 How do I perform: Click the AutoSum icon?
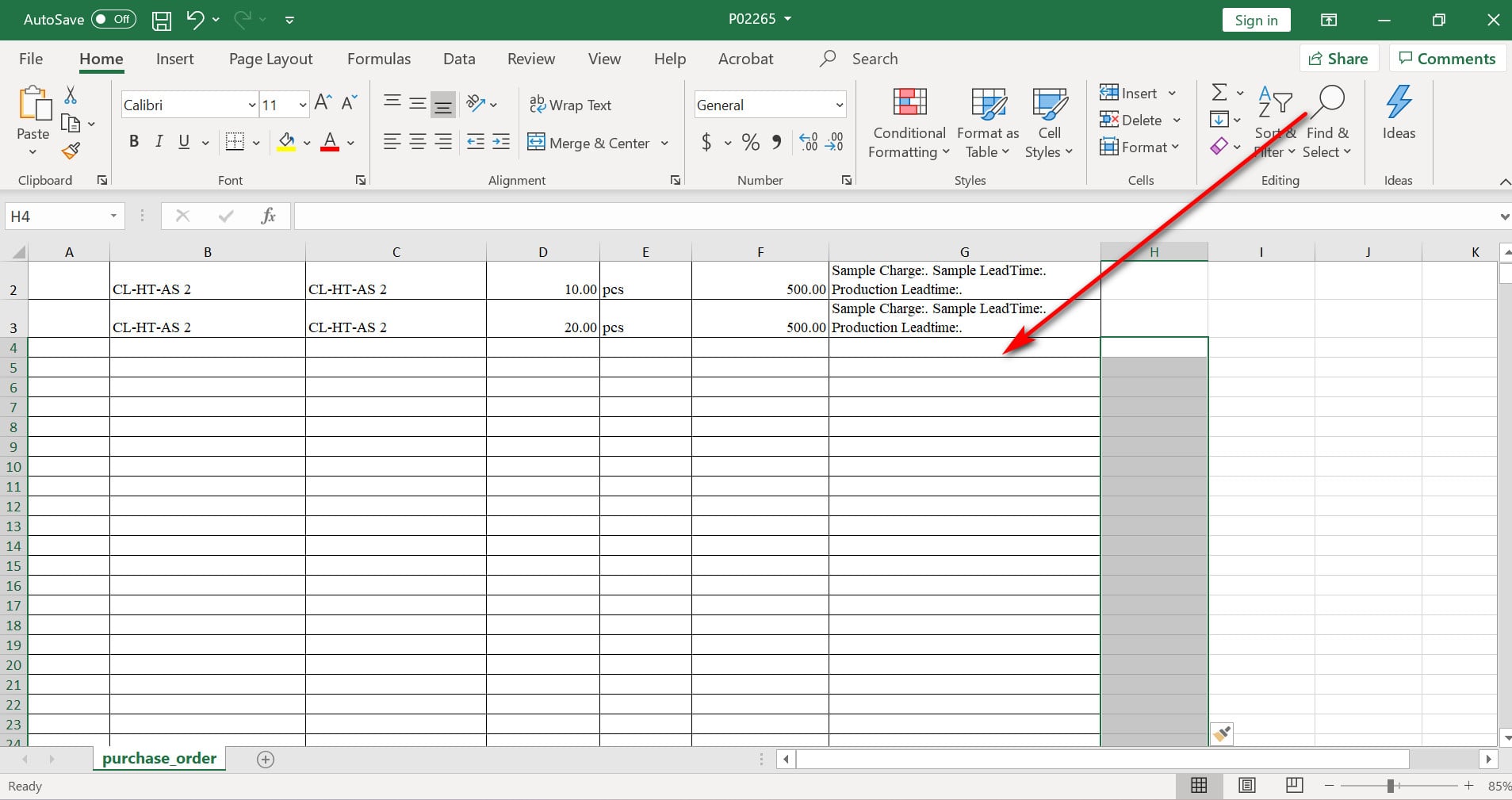click(x=1219, y=93)
